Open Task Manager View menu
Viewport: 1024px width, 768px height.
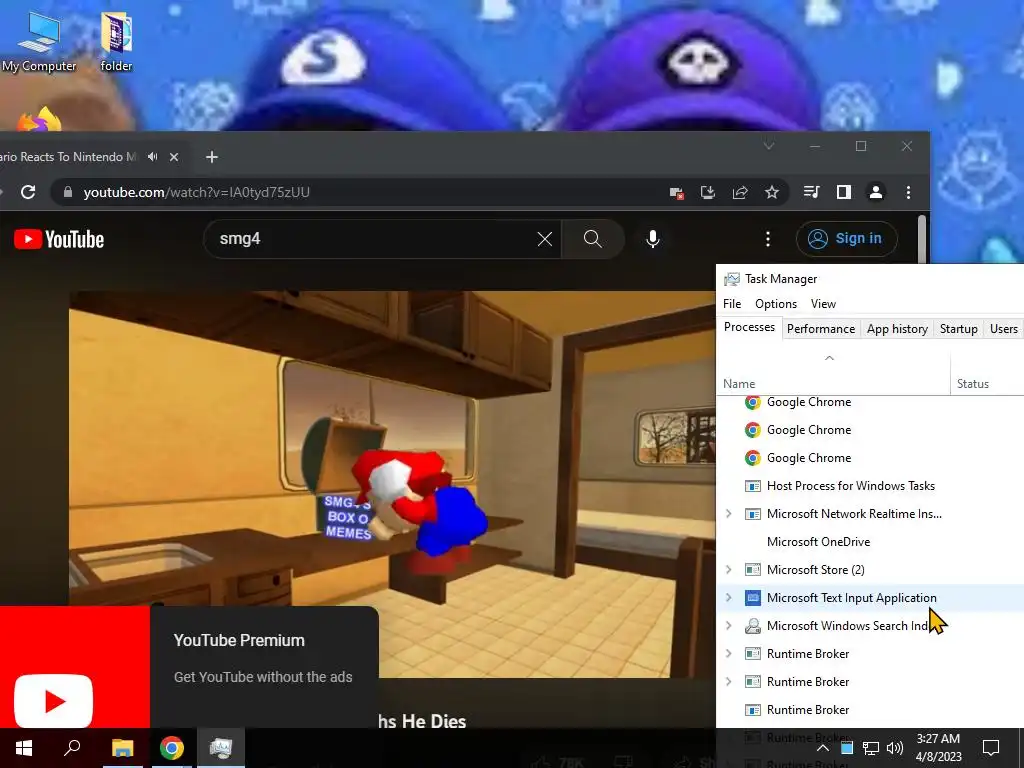823,304
